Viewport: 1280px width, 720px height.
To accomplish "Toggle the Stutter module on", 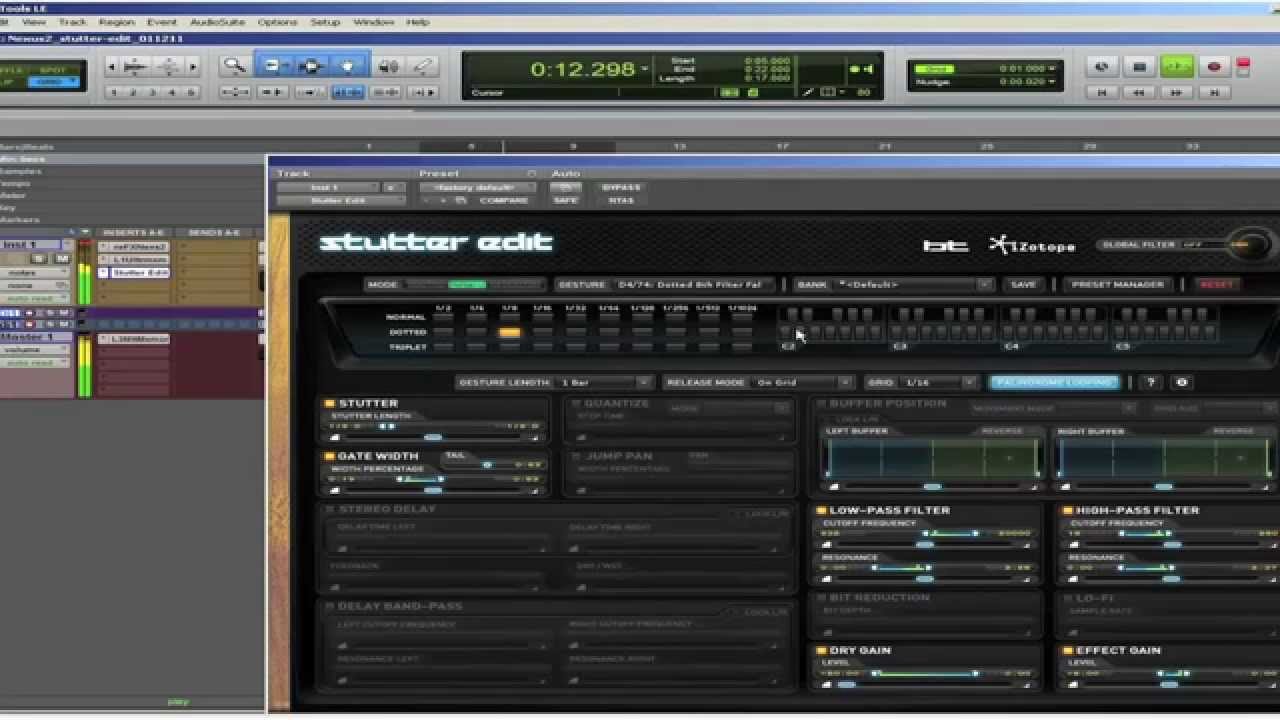I will [329, 404].
